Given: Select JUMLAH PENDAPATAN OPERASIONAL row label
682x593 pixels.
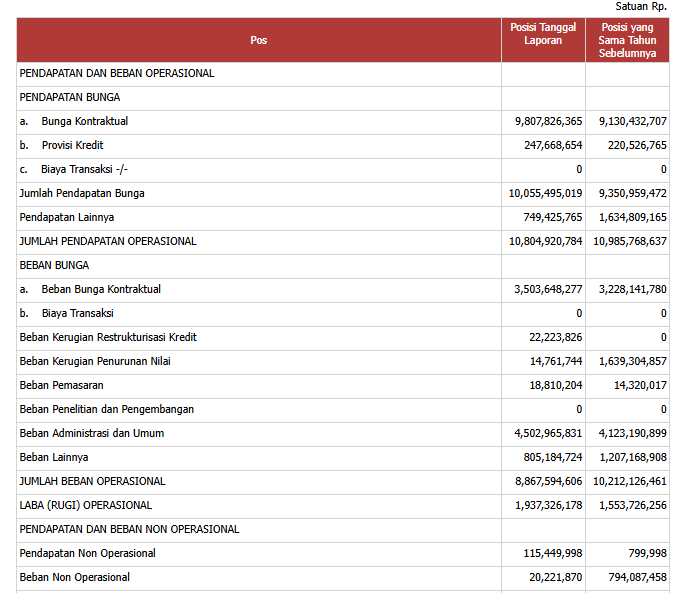Looking at the screenshot, I should point(108,241).
